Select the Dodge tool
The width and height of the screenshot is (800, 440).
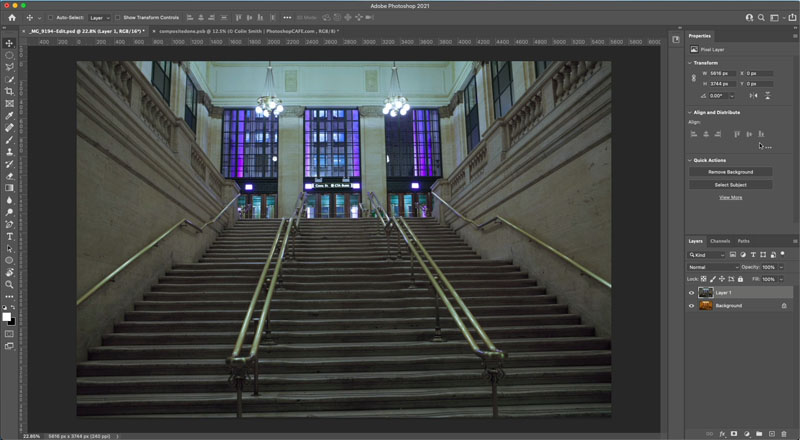tap(9, 212)
